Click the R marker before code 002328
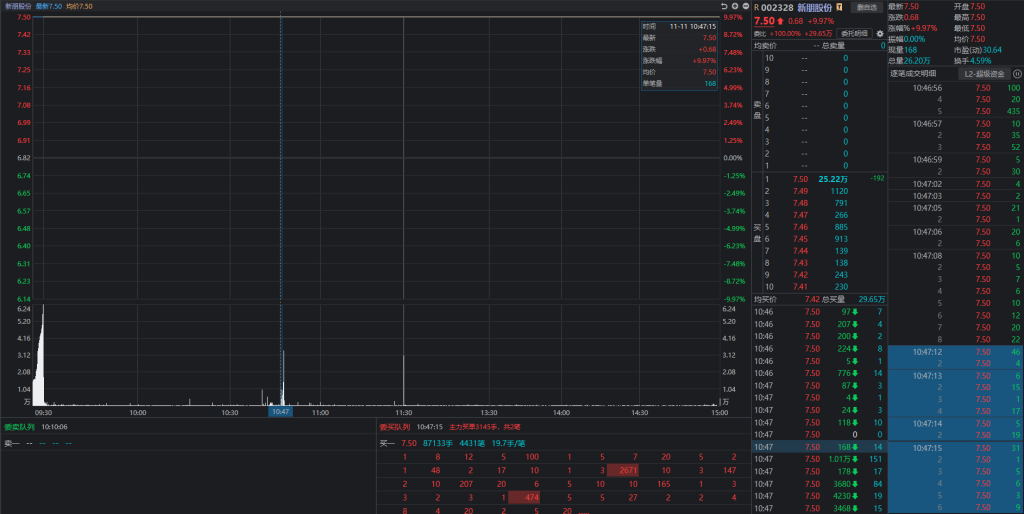Image resolution: width=1024 pixels, height=514 pixels. point(757,7)
